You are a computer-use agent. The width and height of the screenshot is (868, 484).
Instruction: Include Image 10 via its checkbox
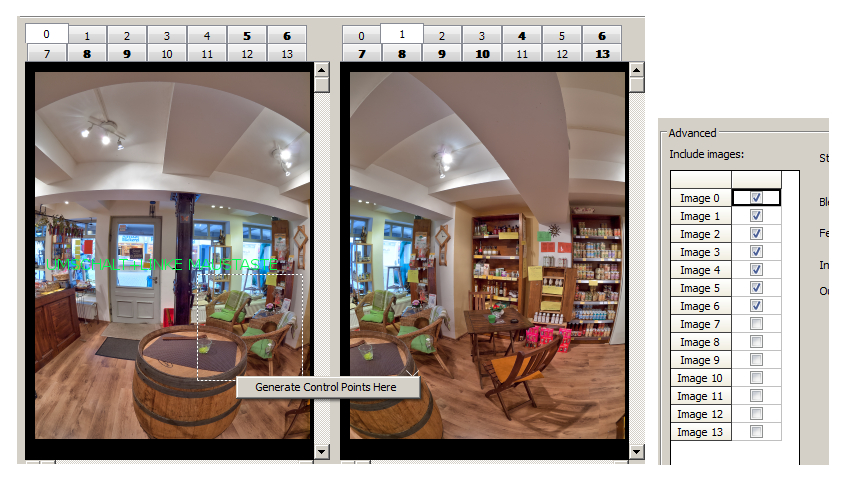(x=756, y=378)
